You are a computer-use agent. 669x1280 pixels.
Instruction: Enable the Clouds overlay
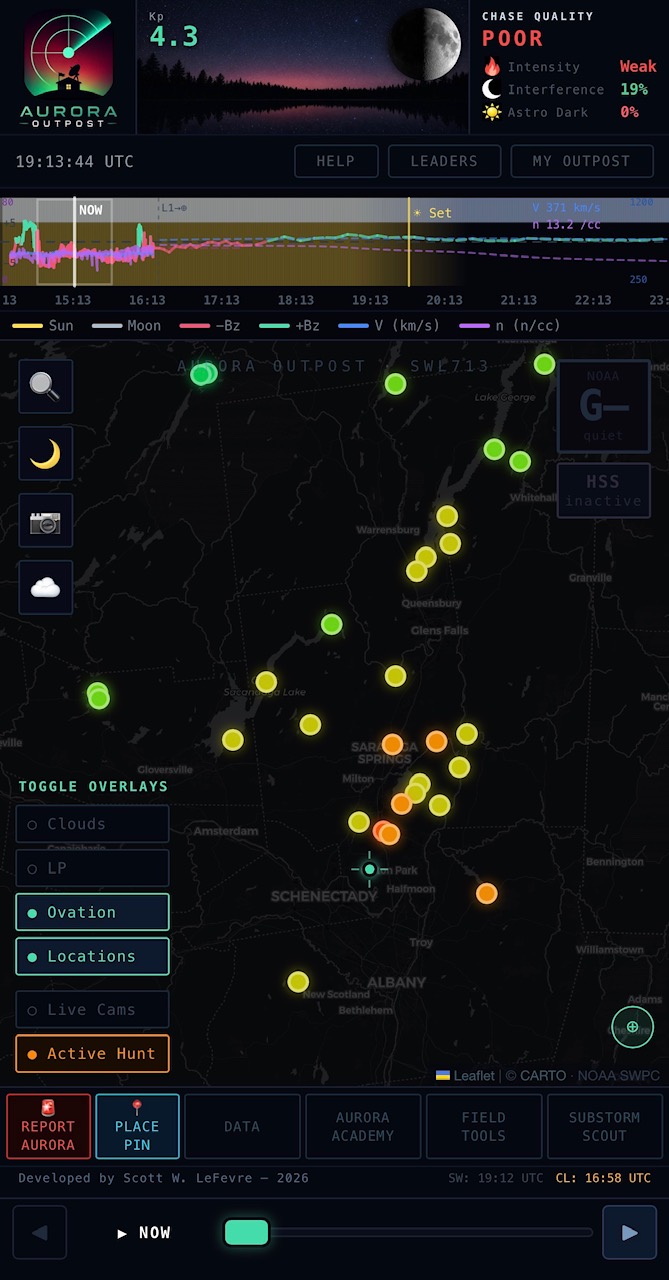(93, 824)
